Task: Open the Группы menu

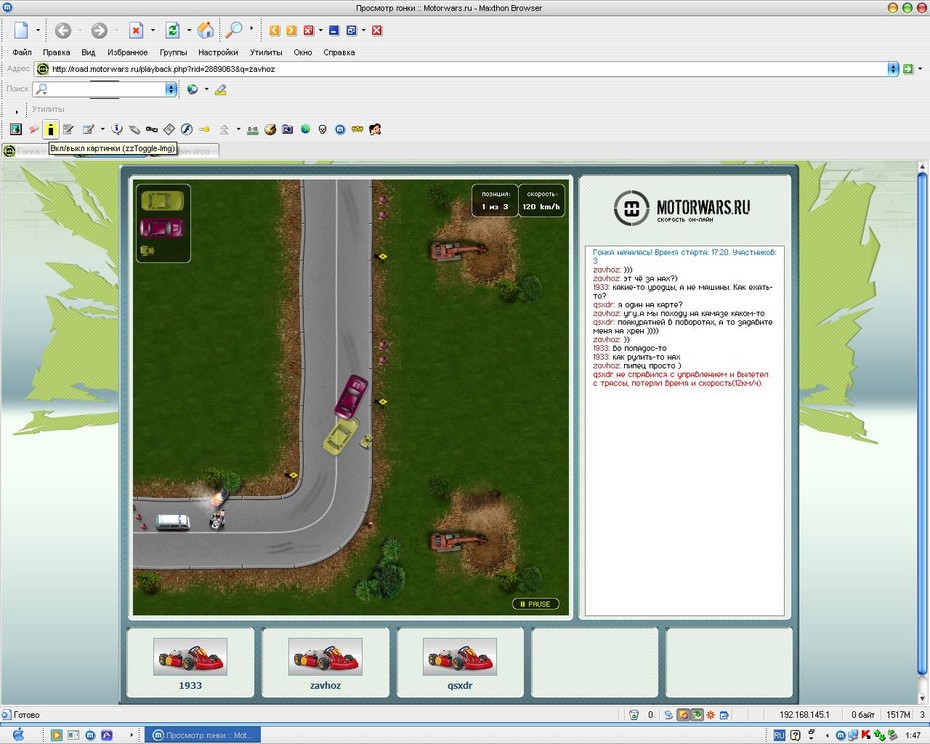Action: pyautogui.click(x=173, y=52)
